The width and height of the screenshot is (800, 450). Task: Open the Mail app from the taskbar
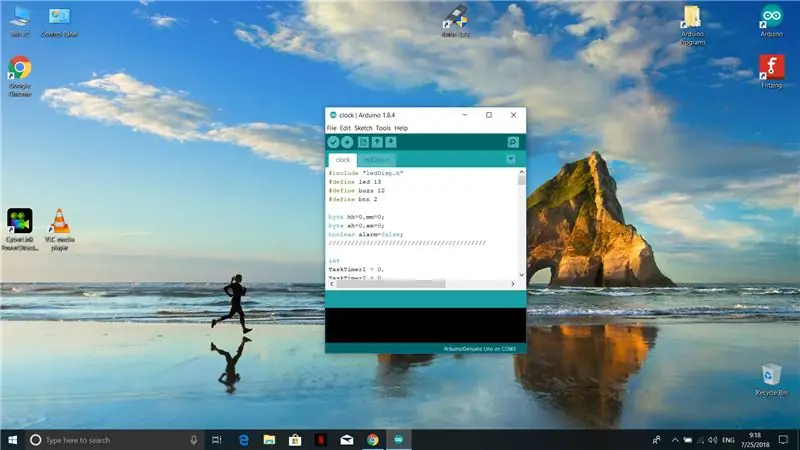click(347, 440)
